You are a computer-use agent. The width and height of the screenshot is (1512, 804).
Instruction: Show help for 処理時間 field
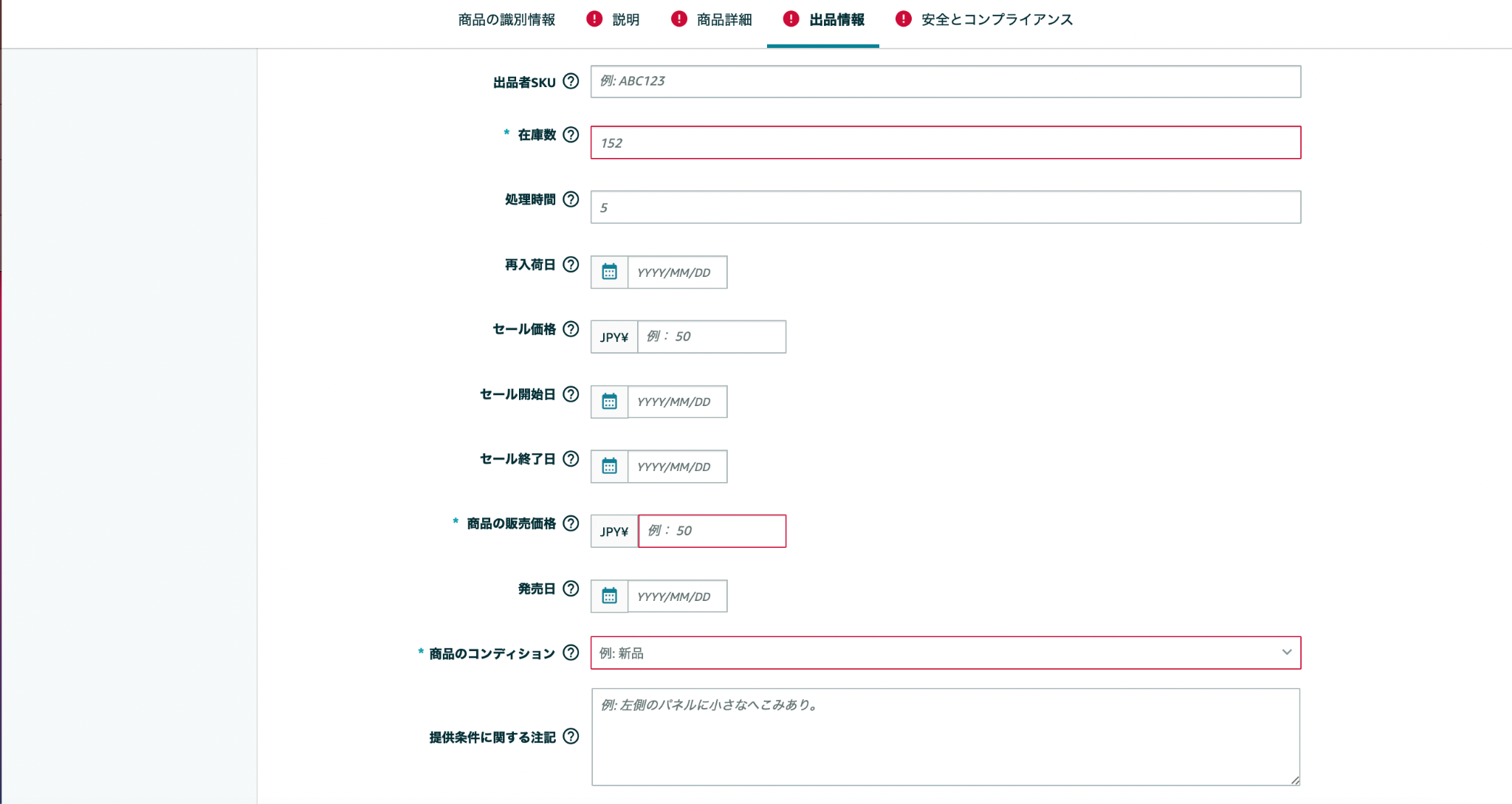[x=571, y=199]
